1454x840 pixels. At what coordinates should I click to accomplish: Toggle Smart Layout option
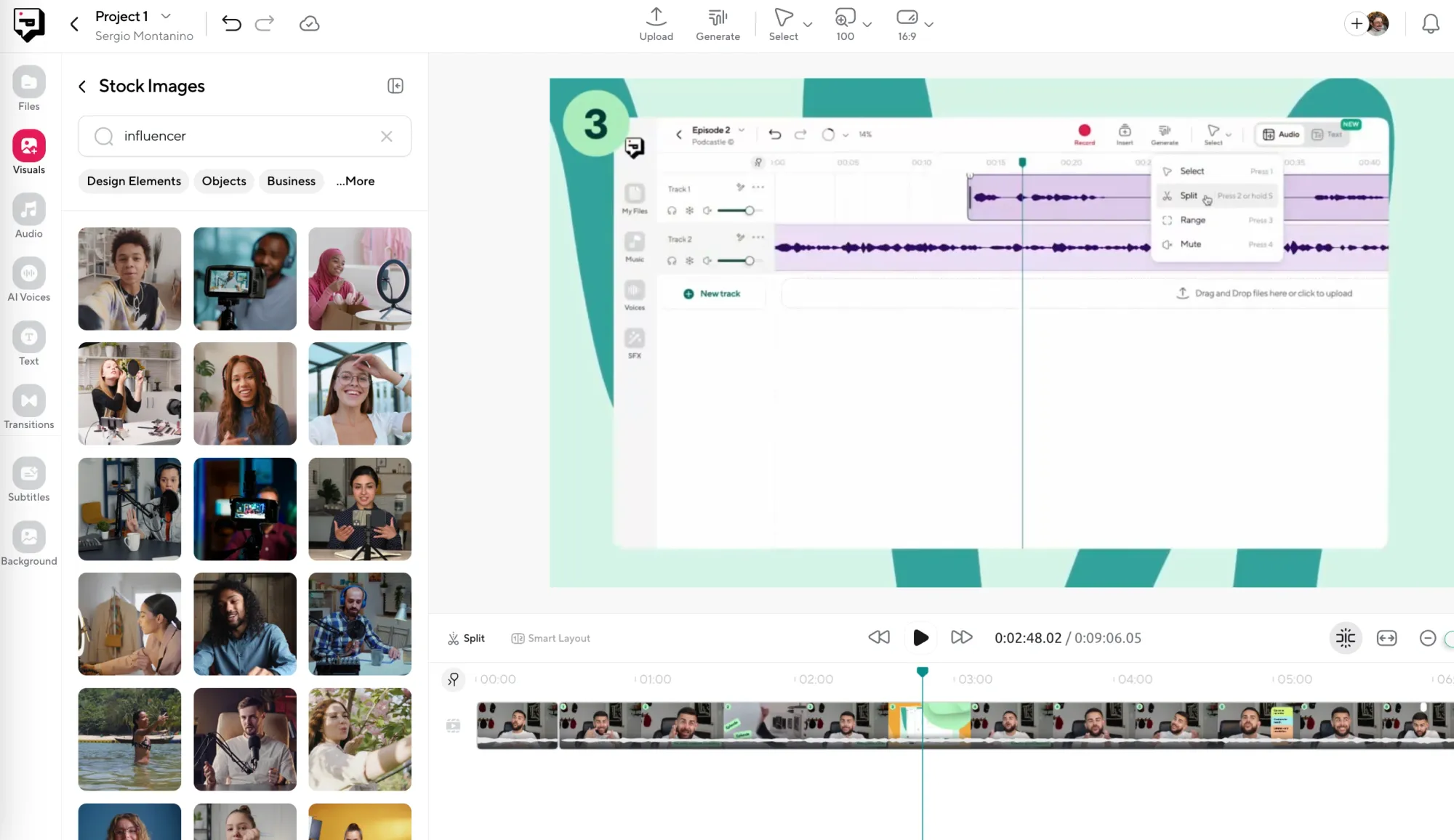(550, 638)
